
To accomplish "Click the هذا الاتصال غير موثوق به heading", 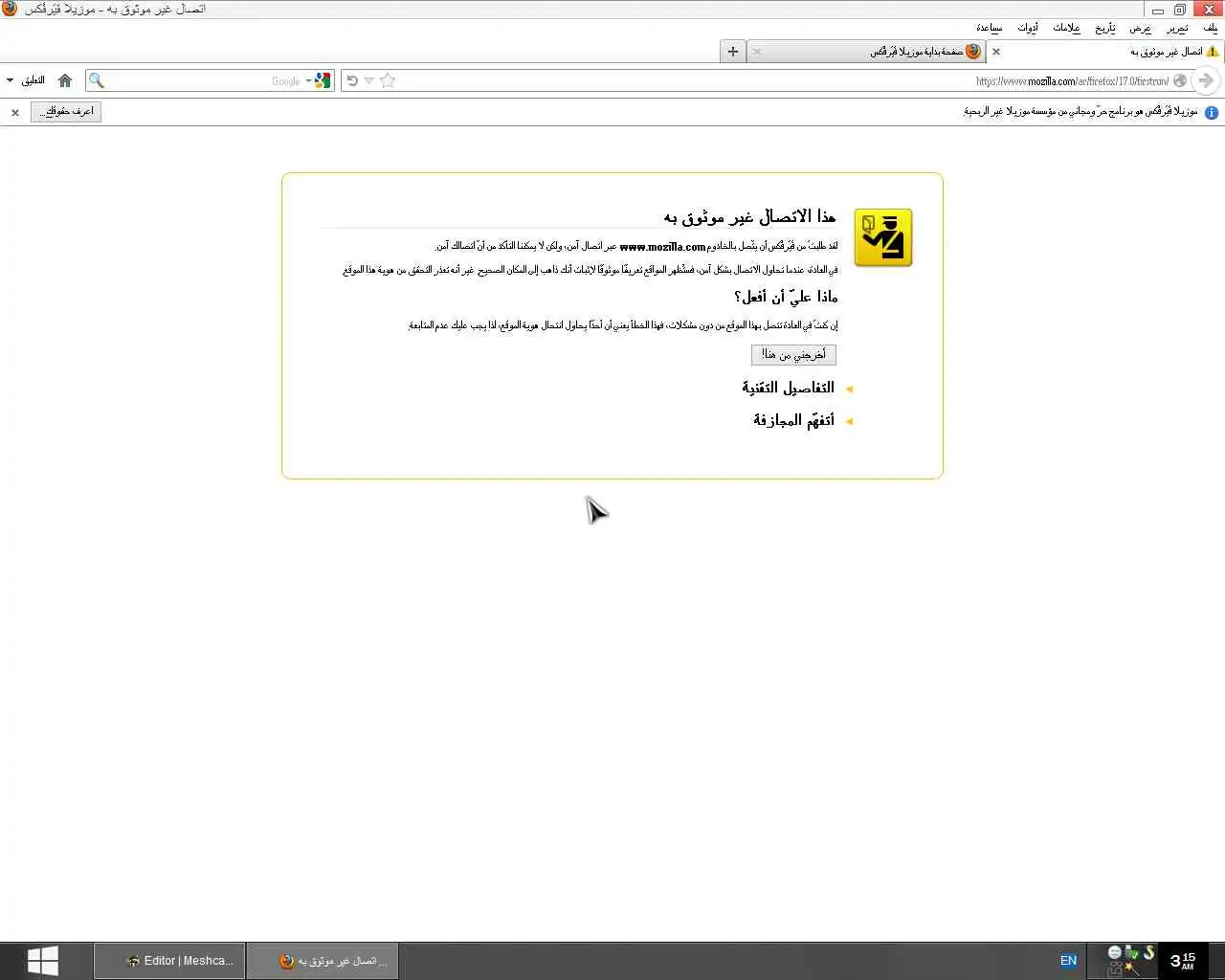I will coord(749,217).
